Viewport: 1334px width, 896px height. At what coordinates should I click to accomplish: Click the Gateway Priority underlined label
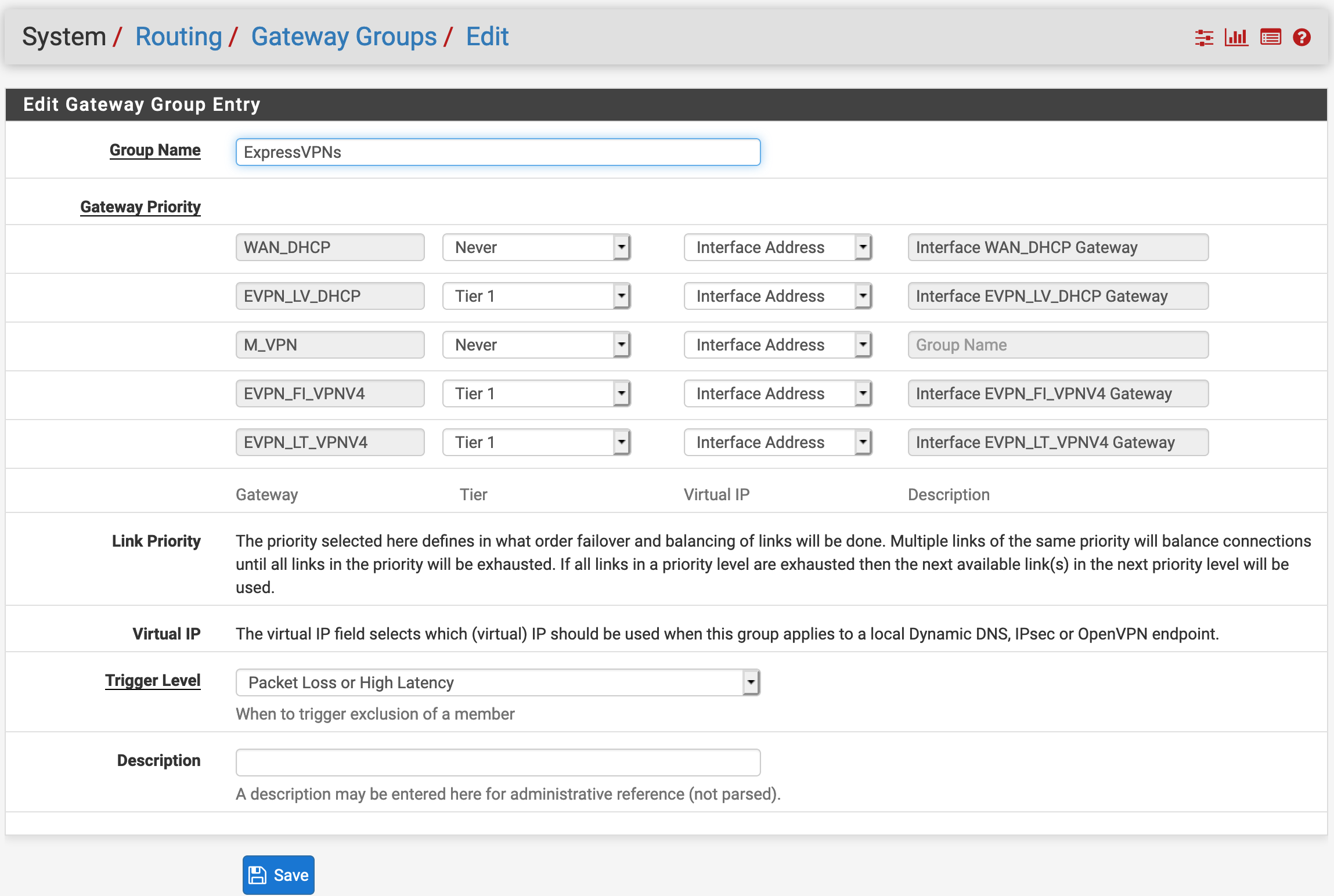[x=140, y=207]
